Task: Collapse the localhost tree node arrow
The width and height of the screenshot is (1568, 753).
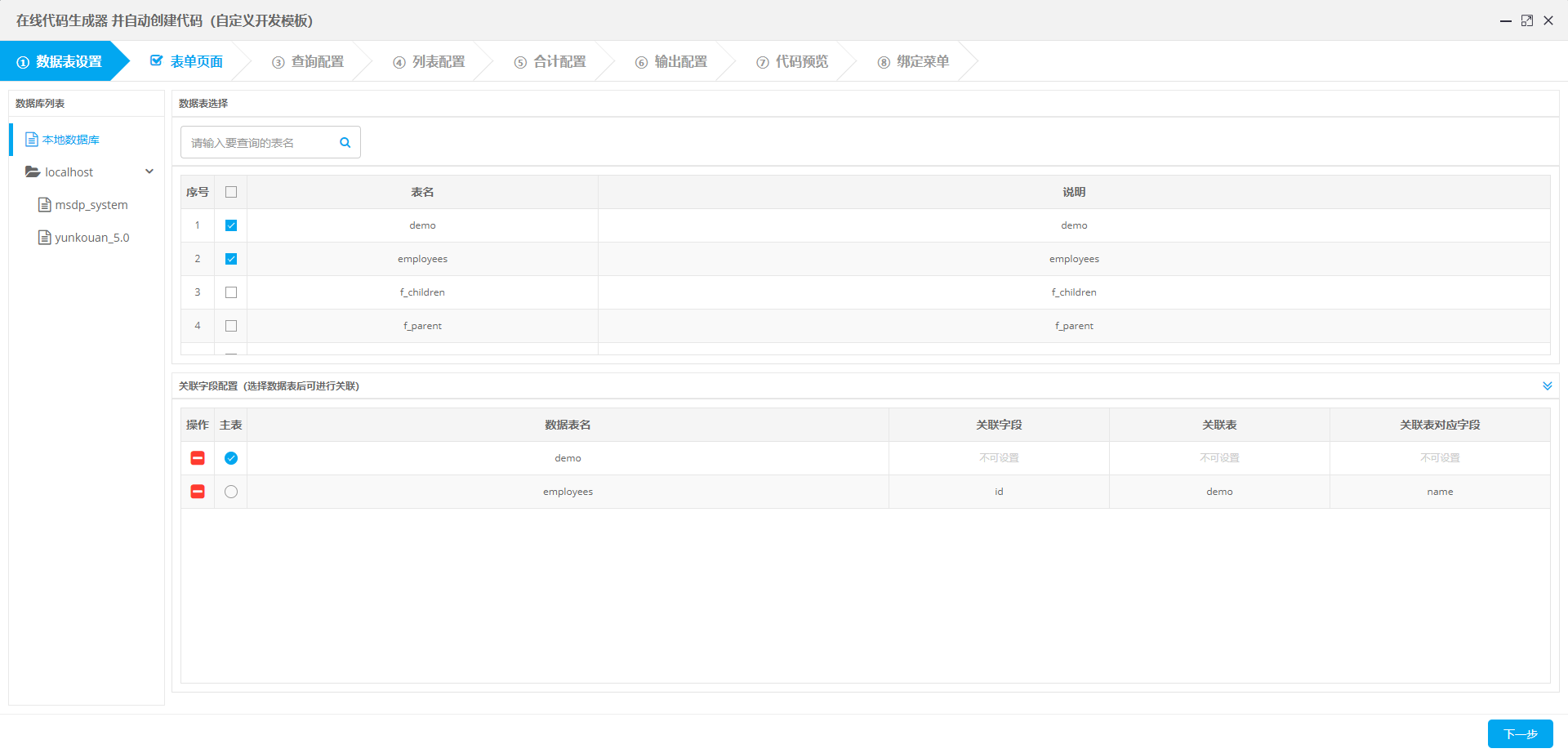Action: pyautogui.click(x=149, y=172)
